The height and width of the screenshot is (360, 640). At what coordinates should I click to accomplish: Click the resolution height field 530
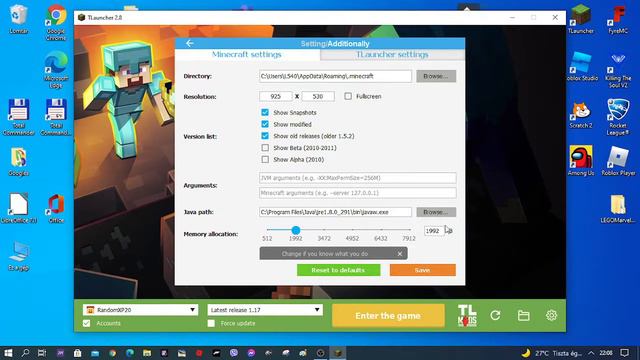318,96
